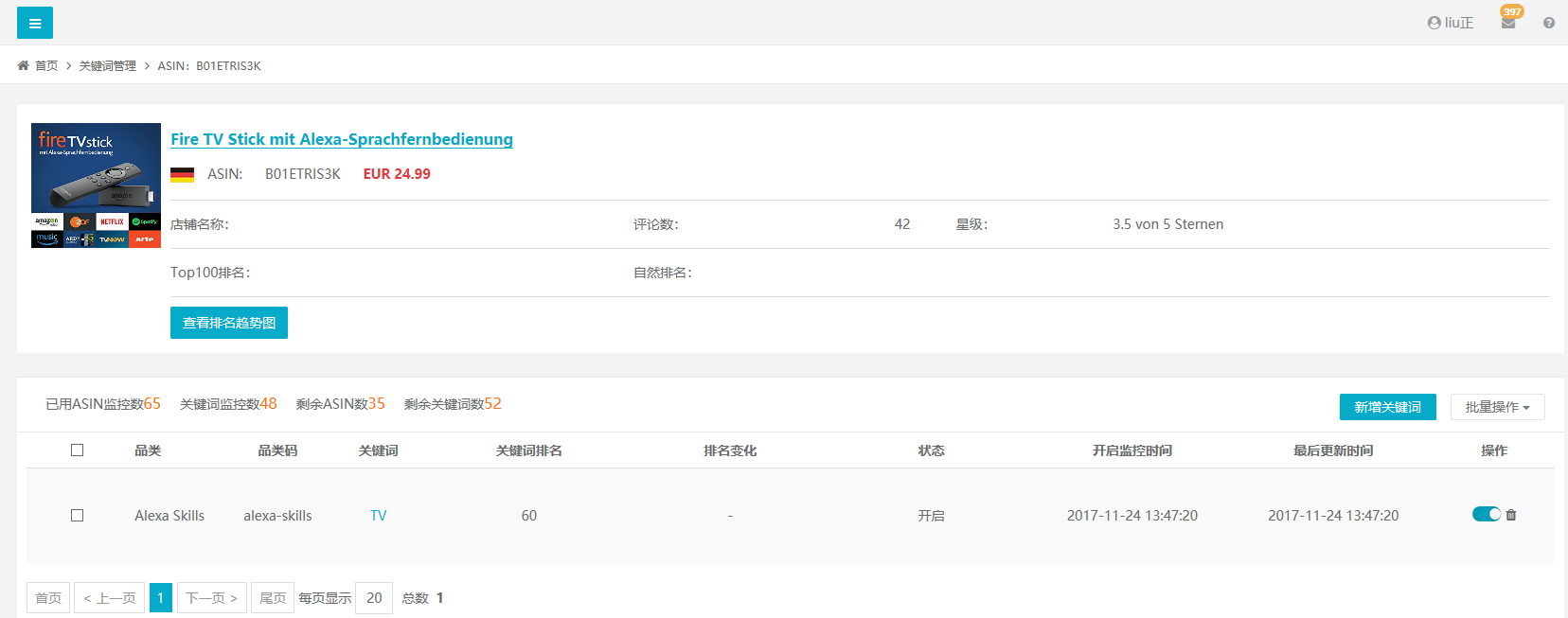
Task: Go to previous page 上一页
Action: (x=110, y=598)
